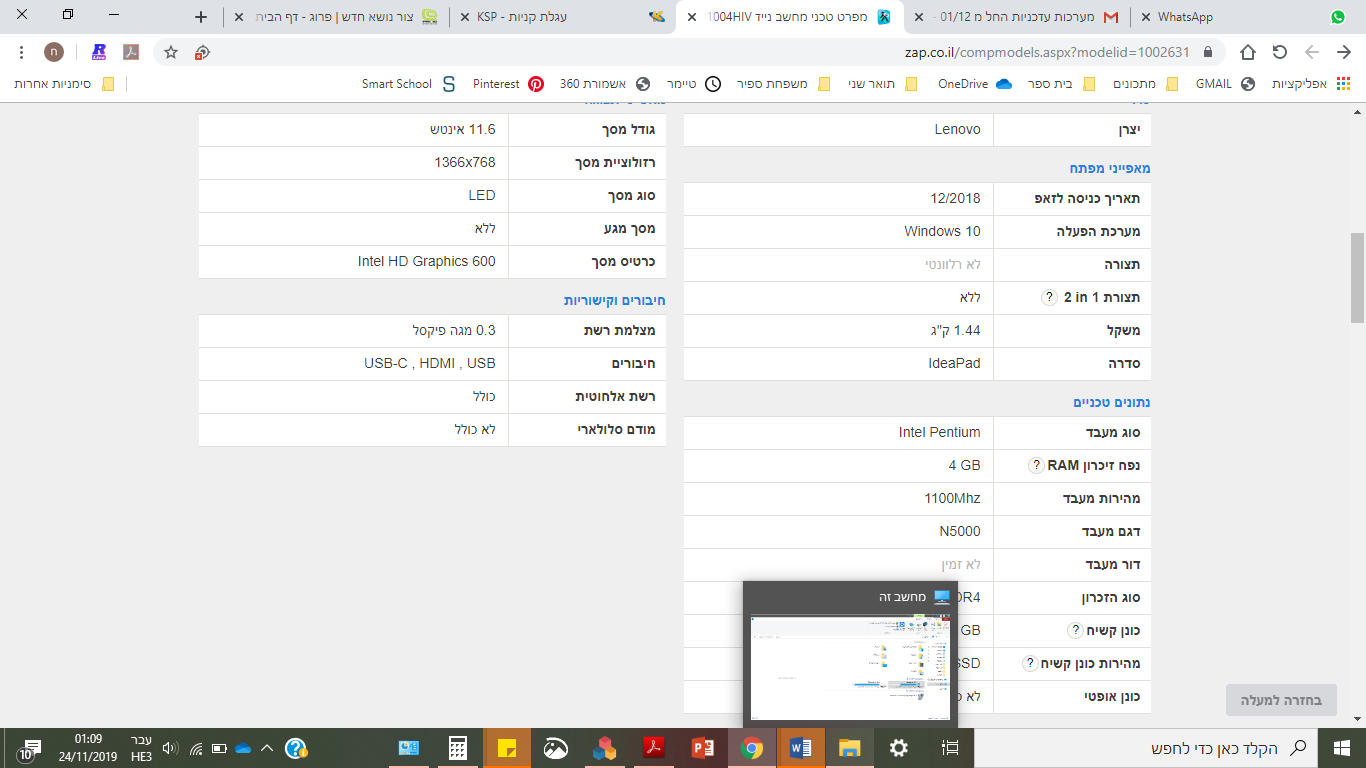The width and height of the screenshot is (1366, 768).
Task: Open a new browser tab
Action: 201,17
